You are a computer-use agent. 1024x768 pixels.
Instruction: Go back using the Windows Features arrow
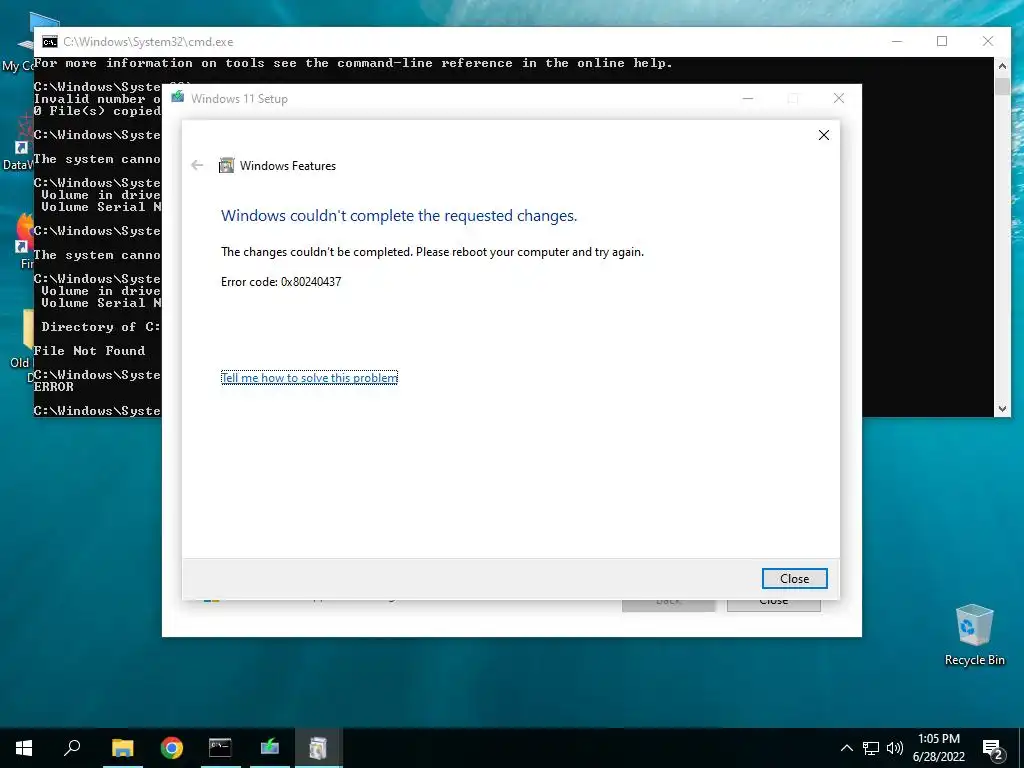197,165
